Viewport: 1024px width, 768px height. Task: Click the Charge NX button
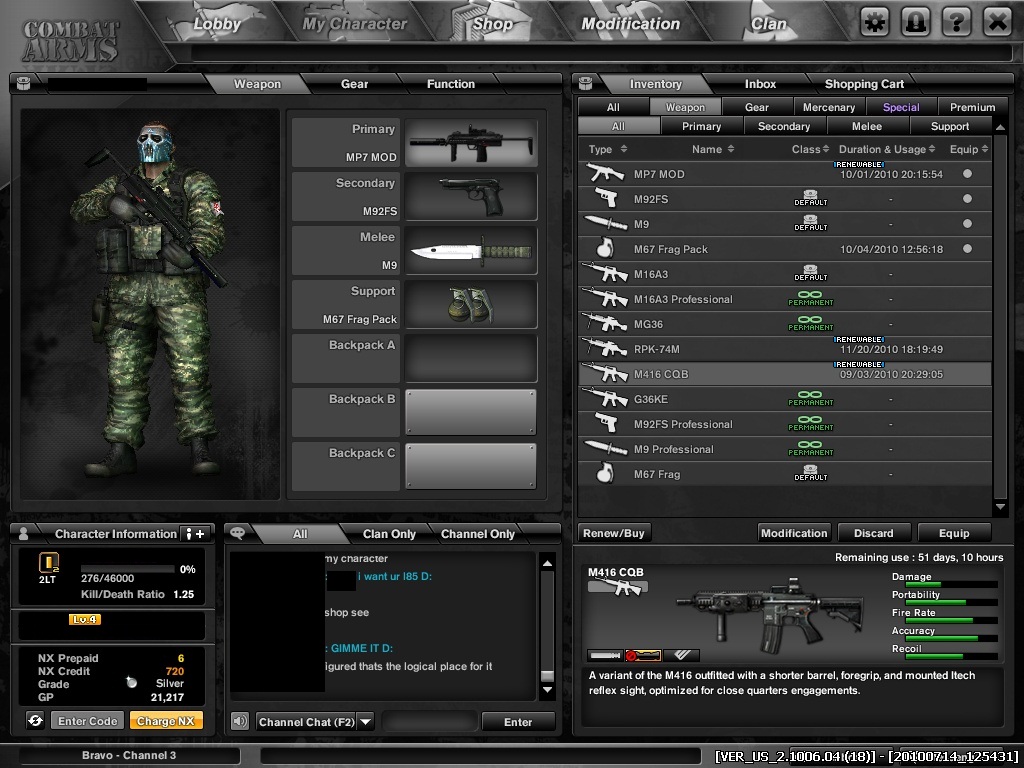(166, 721)
